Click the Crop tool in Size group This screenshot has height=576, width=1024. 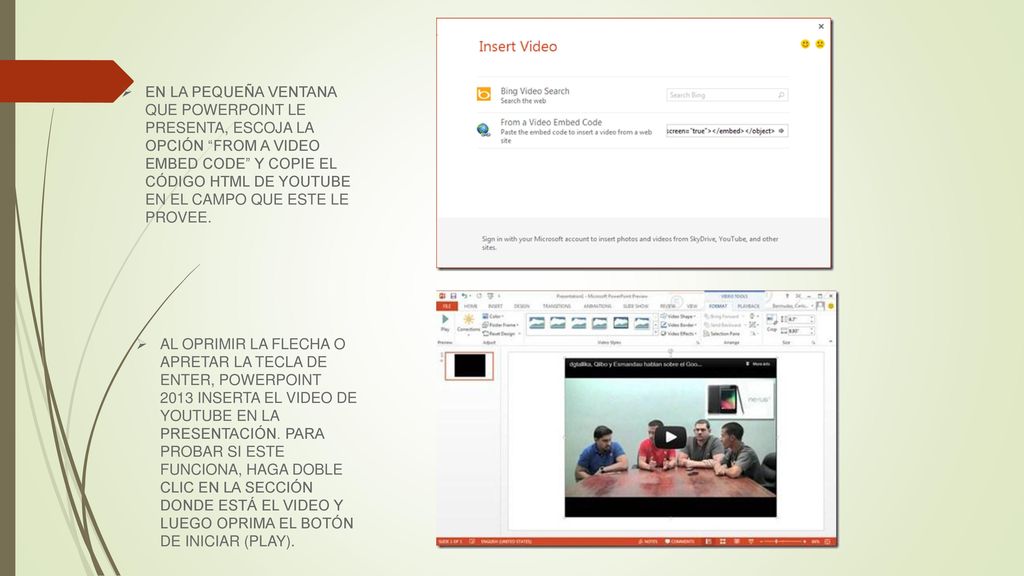771,323
